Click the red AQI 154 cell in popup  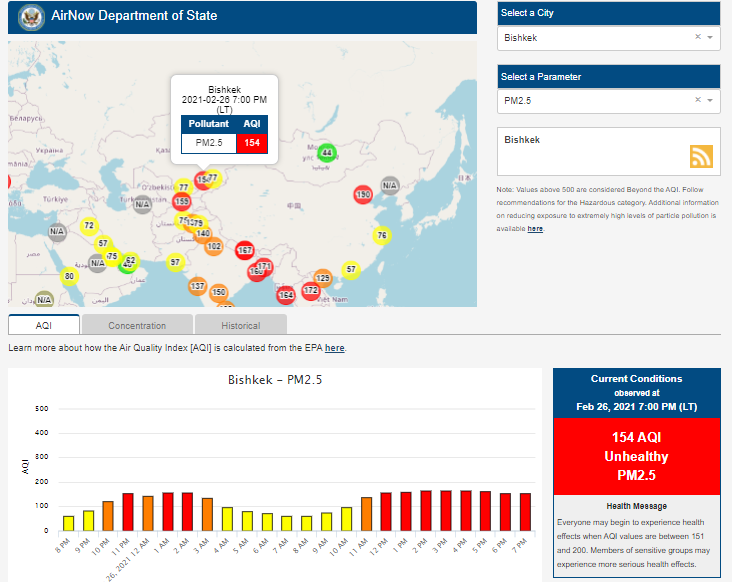tap(252, 143)
